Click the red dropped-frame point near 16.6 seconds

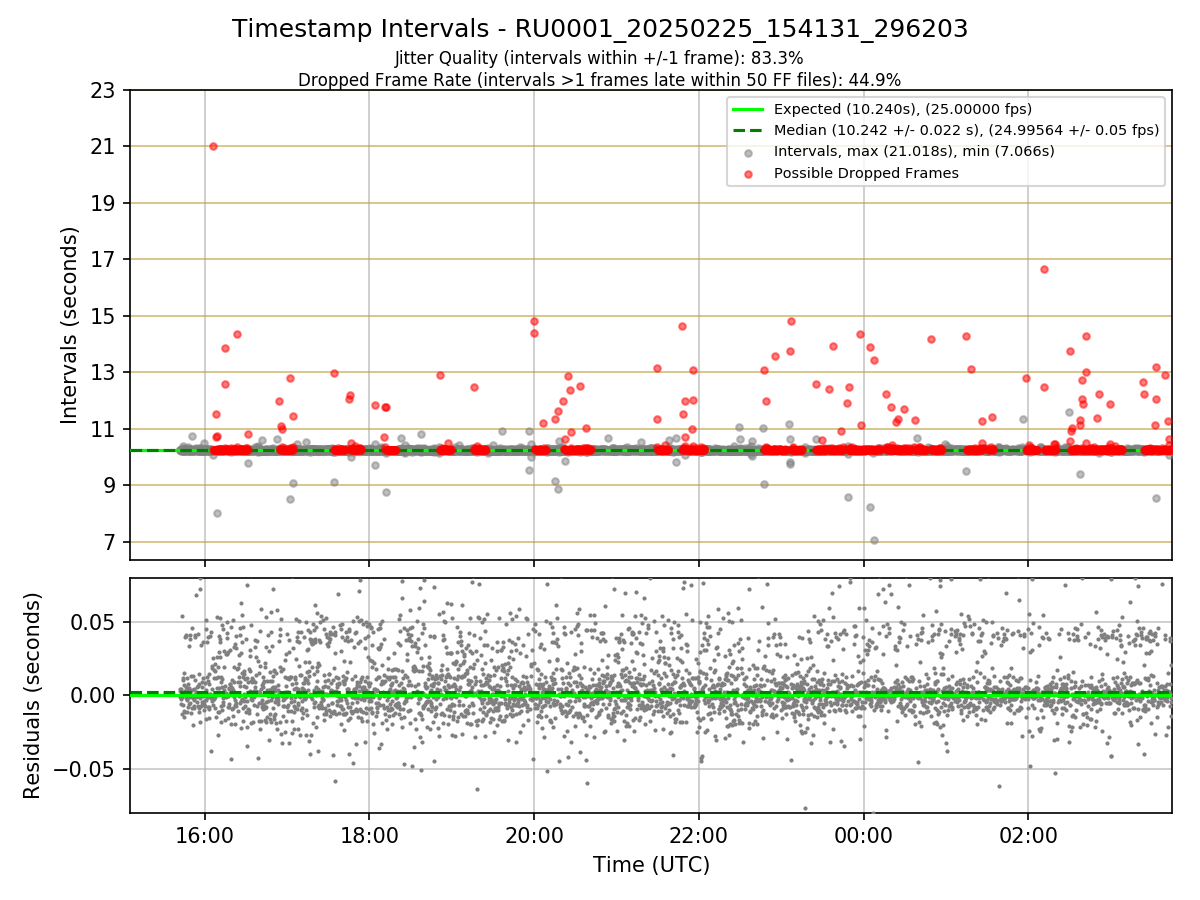click(1044, 269)
